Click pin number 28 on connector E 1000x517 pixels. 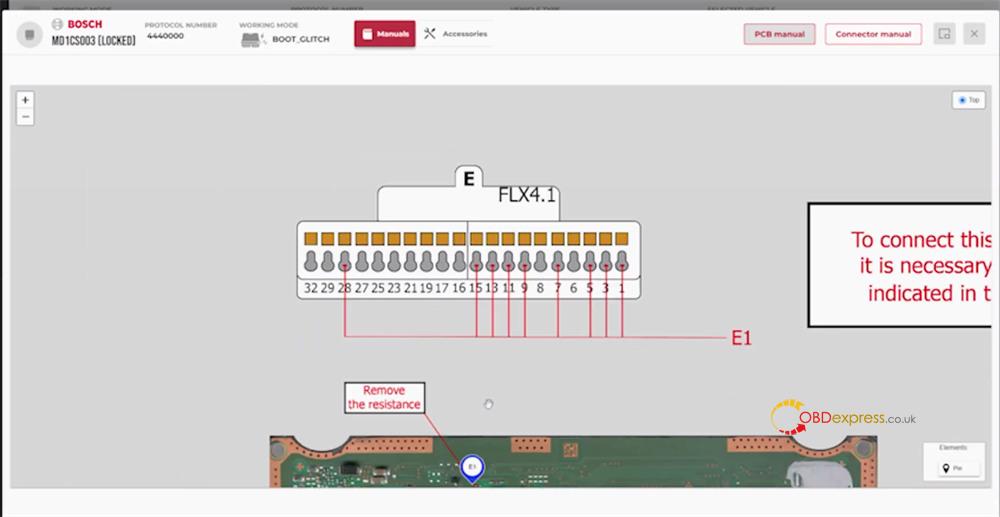(x=344, y=288)
